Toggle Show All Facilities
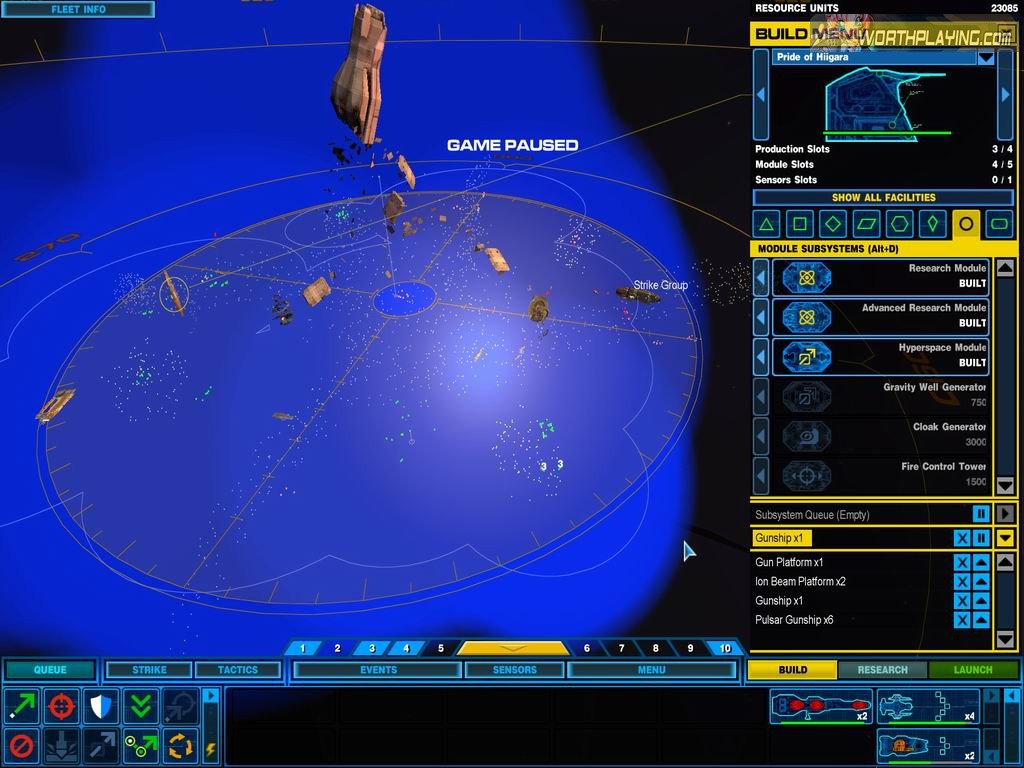Viewport: 1024px width, 768px height. click(883, 198)
